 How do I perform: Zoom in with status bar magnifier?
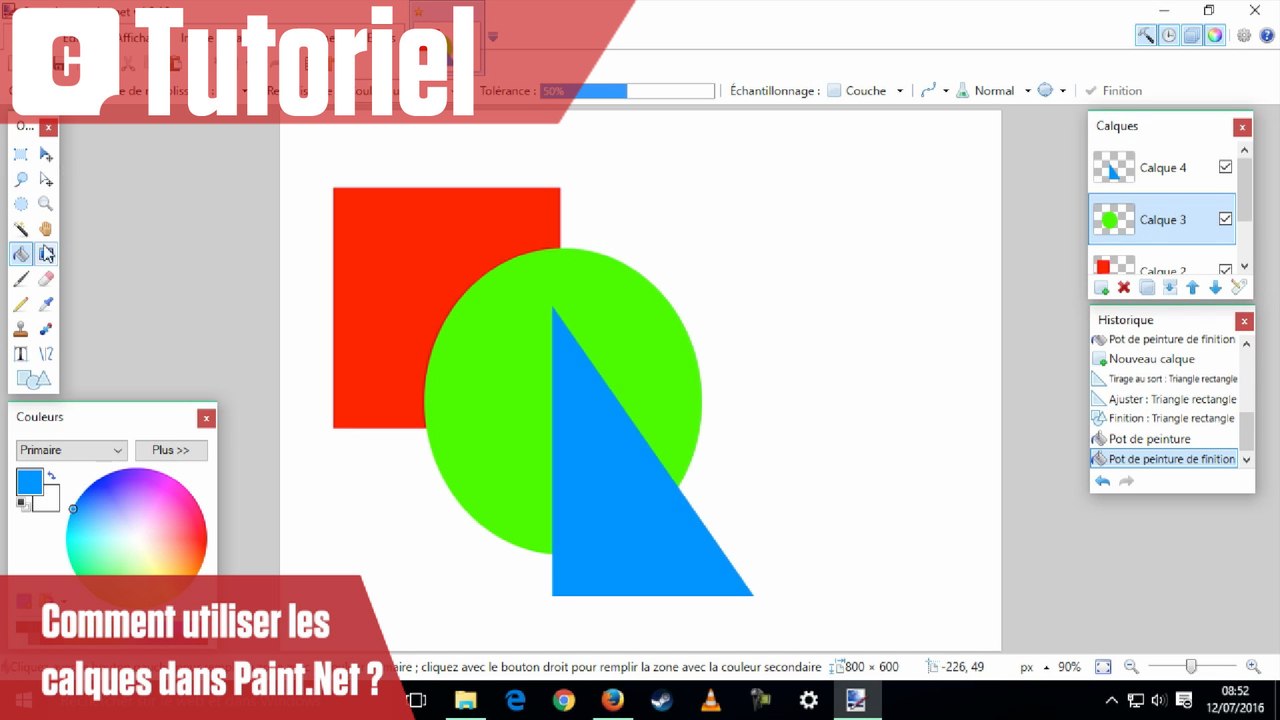point(1253,666)
